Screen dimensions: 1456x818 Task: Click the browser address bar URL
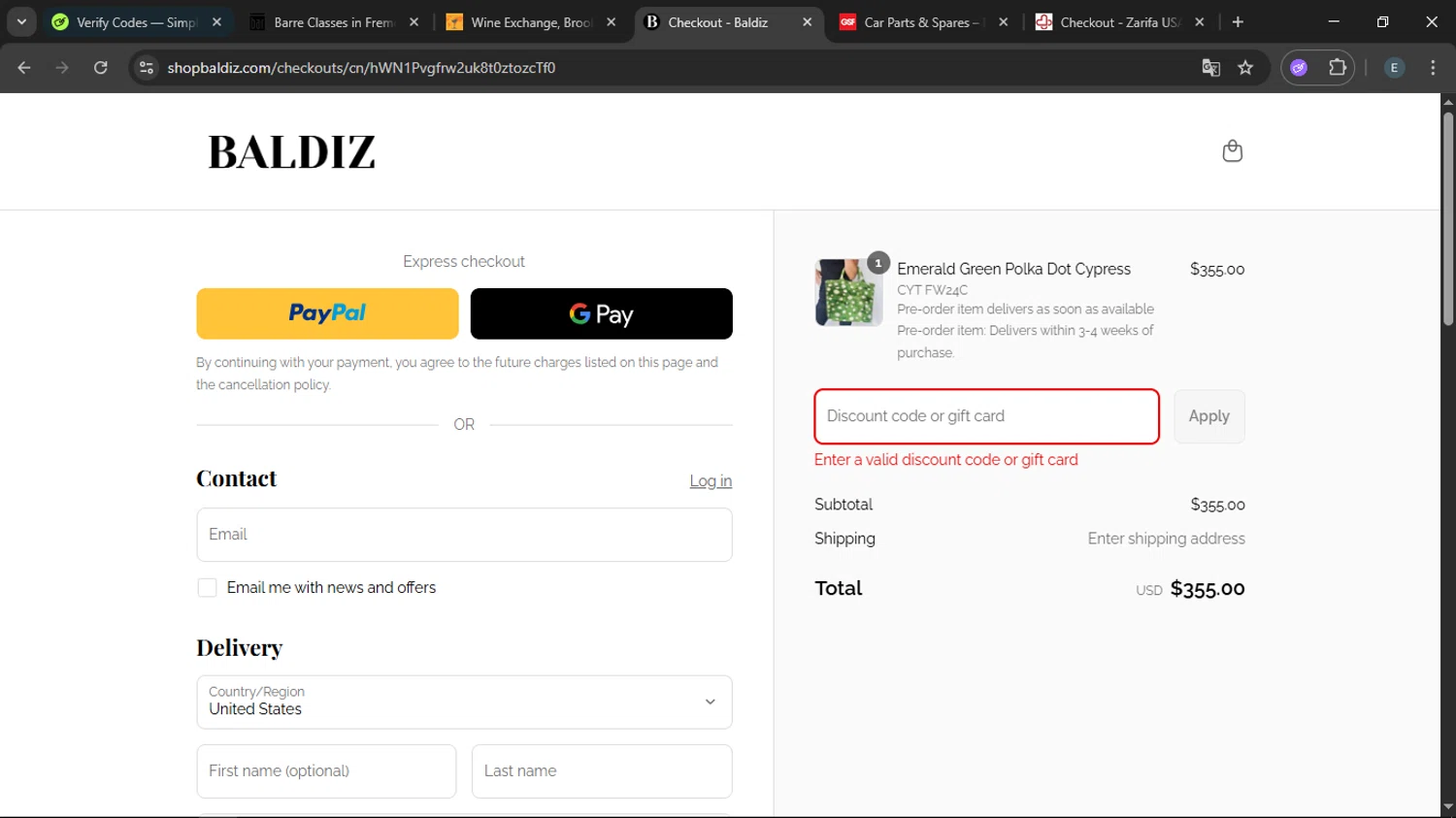point(361,68)
